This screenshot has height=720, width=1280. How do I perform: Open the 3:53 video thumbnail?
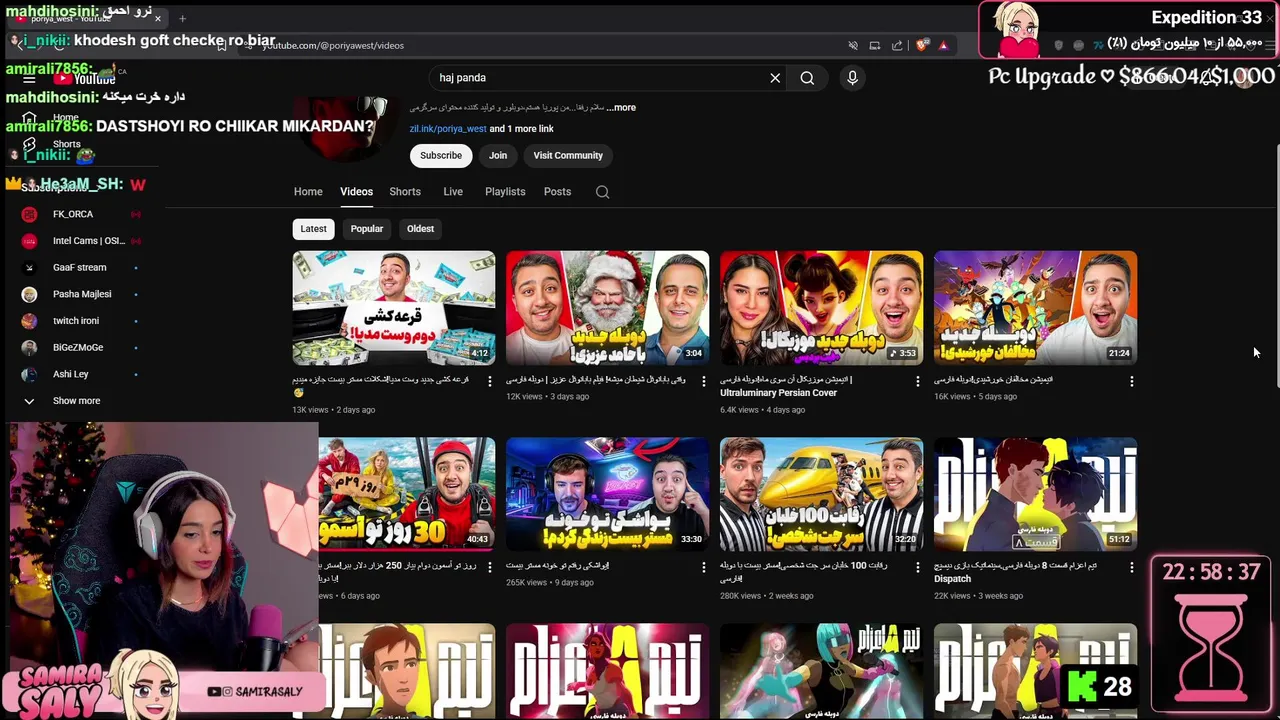point(822,308)
